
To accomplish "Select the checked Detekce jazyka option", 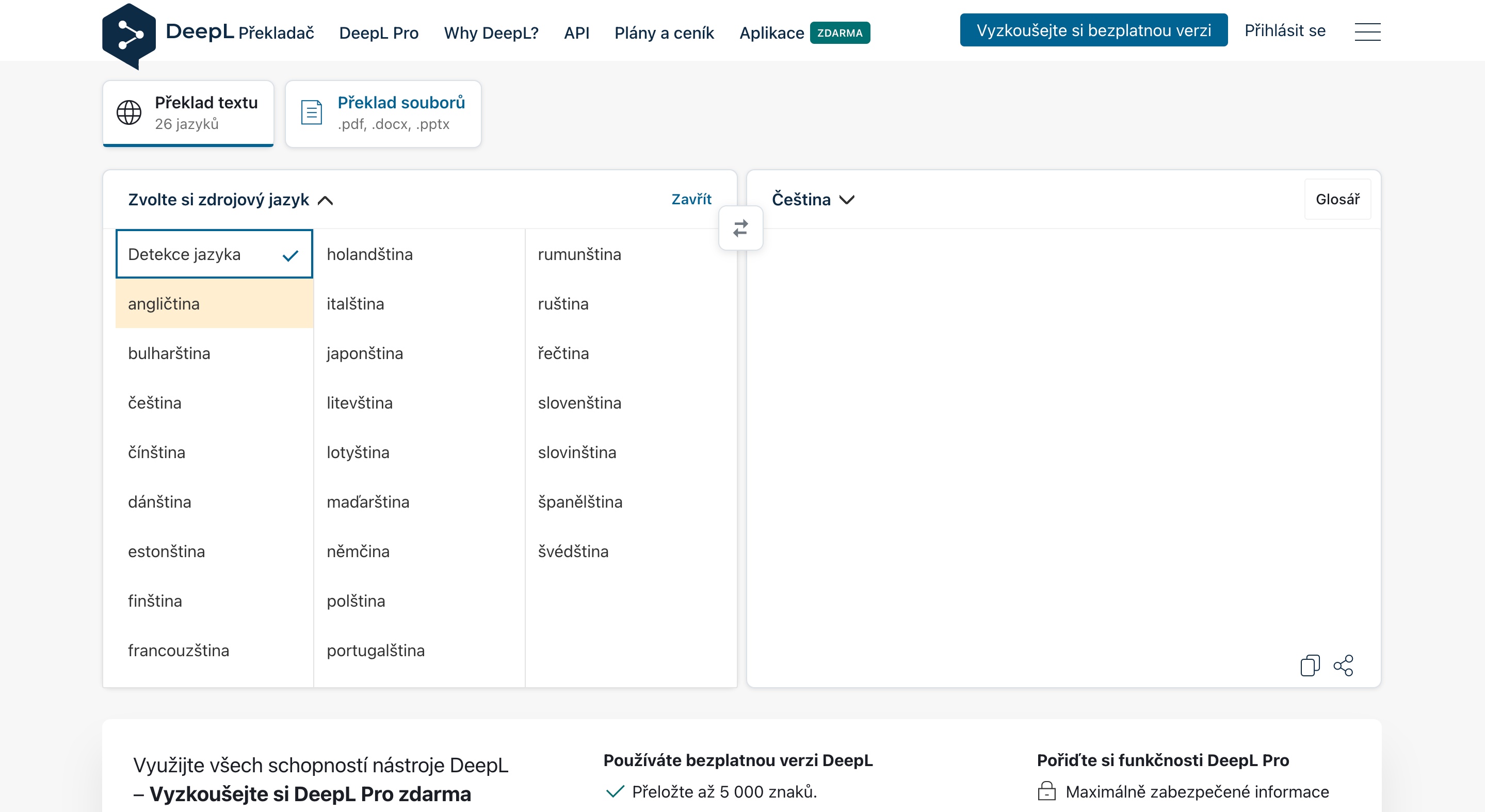I will (x=214, y=254).
